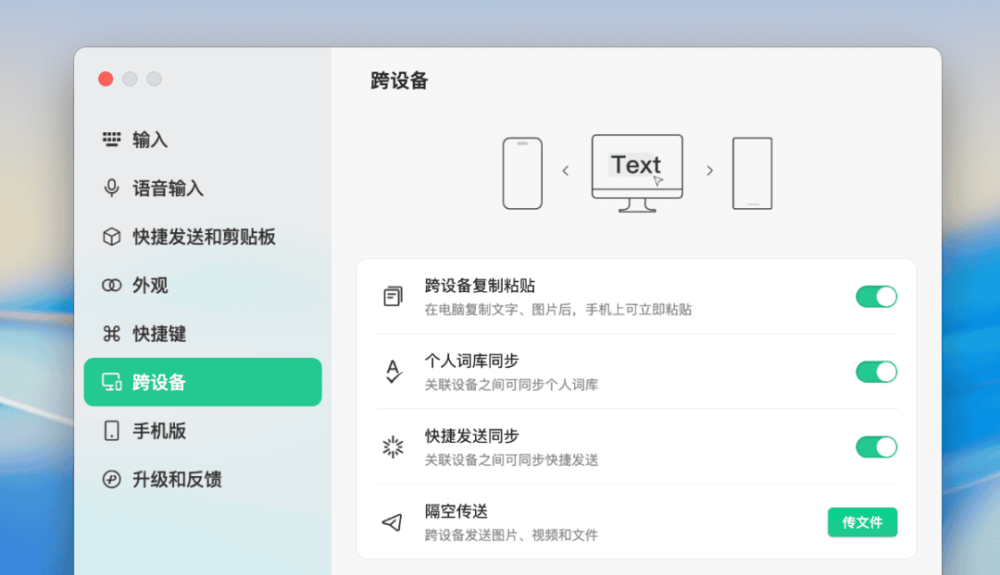The height and width of the screenshot is (575, 1000).
Task: Click the 隔空传送 title text
Action: click(x=456, y=511)
